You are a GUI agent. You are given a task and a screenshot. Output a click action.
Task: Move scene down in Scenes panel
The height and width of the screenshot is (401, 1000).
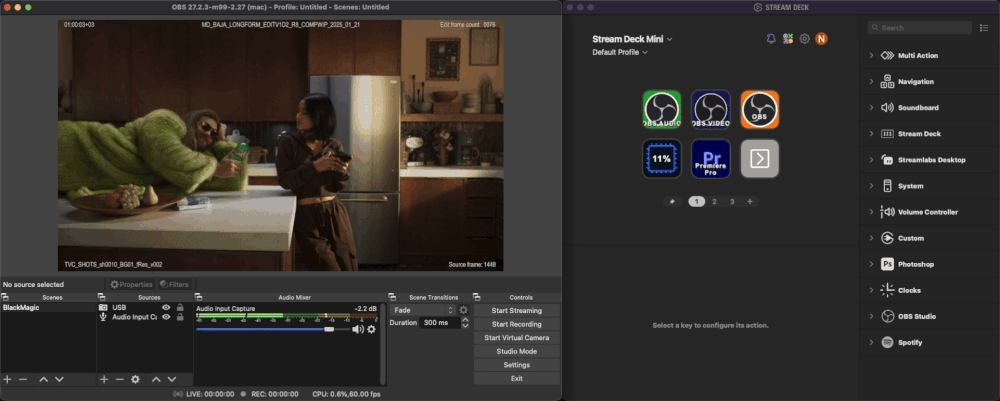pos(59,379)
